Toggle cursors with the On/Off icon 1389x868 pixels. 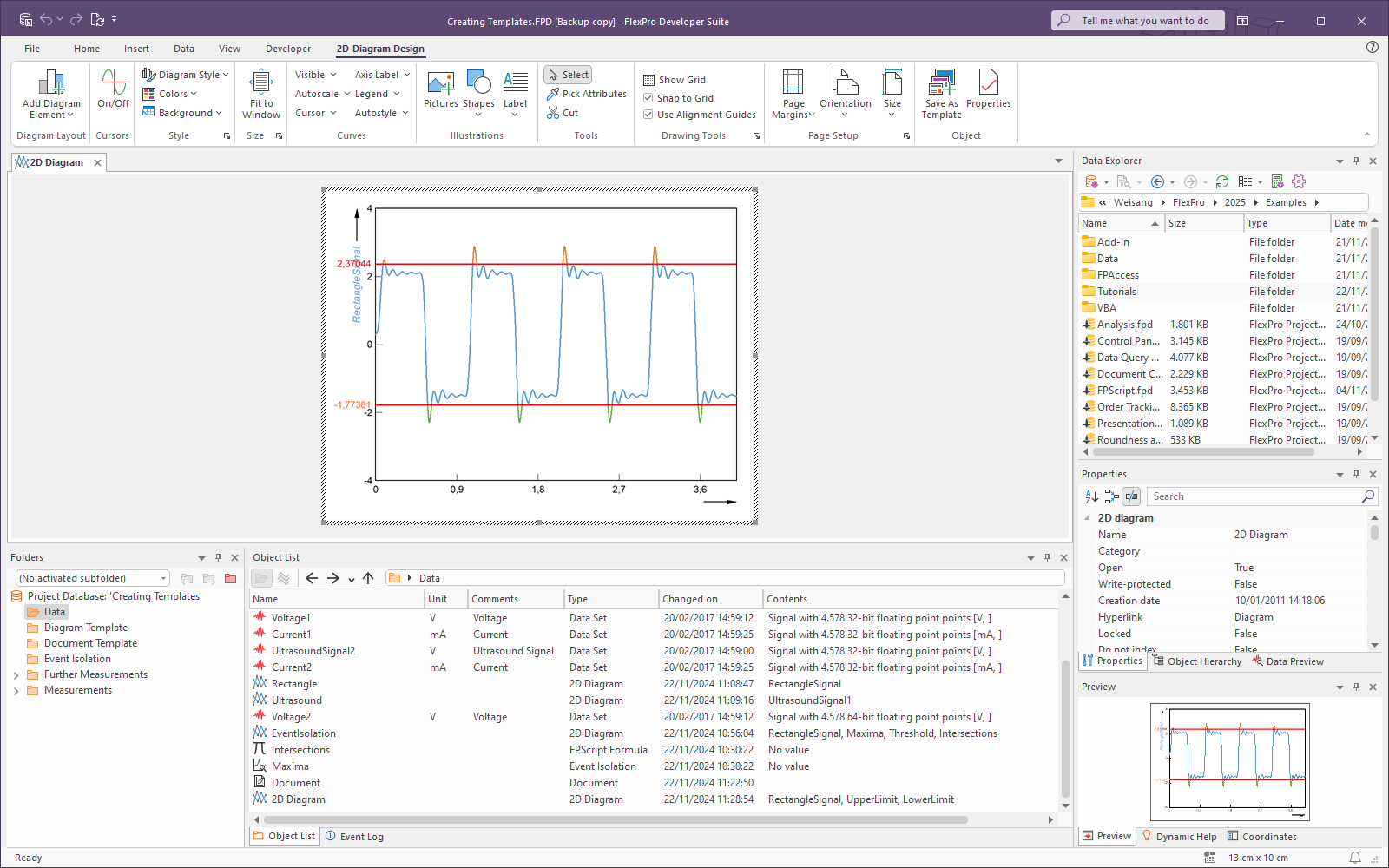click(113, 84)
